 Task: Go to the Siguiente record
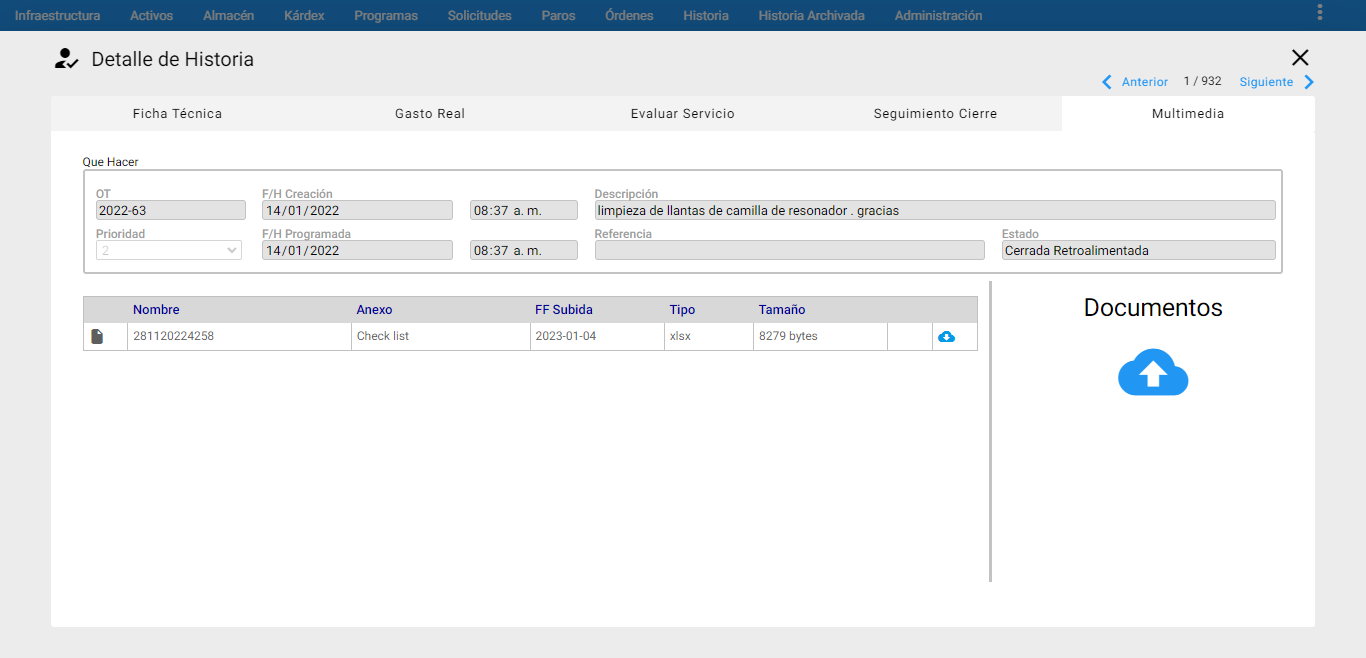[1266, 82]
